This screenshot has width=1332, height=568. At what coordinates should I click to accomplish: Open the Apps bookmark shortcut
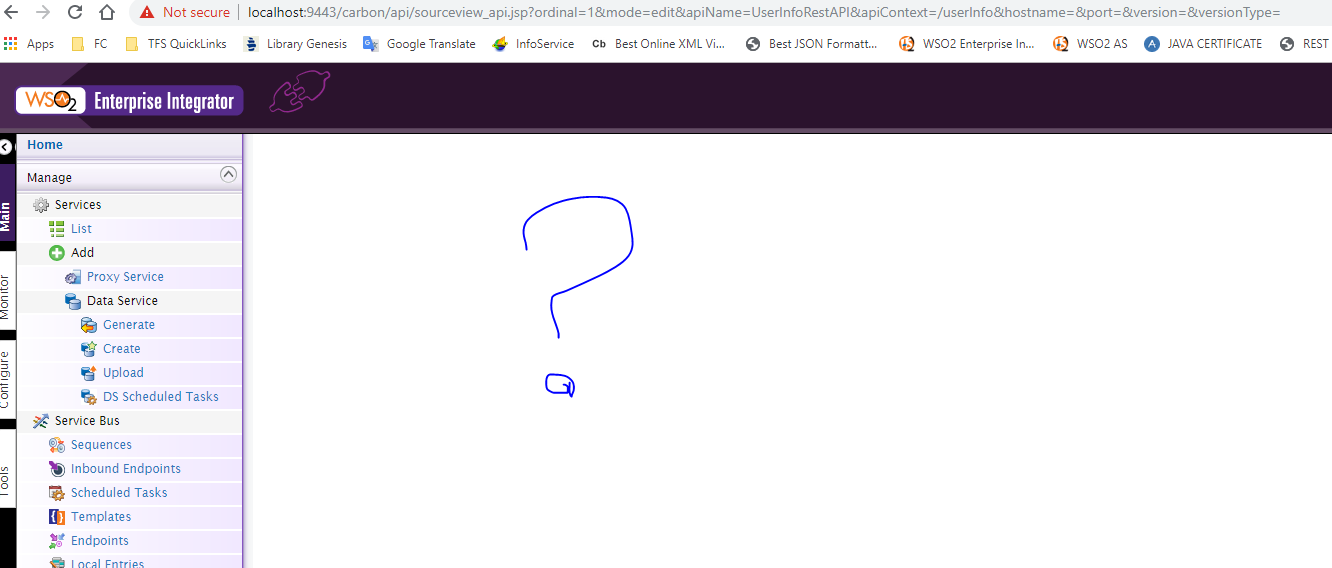click(x=29, y=44)
